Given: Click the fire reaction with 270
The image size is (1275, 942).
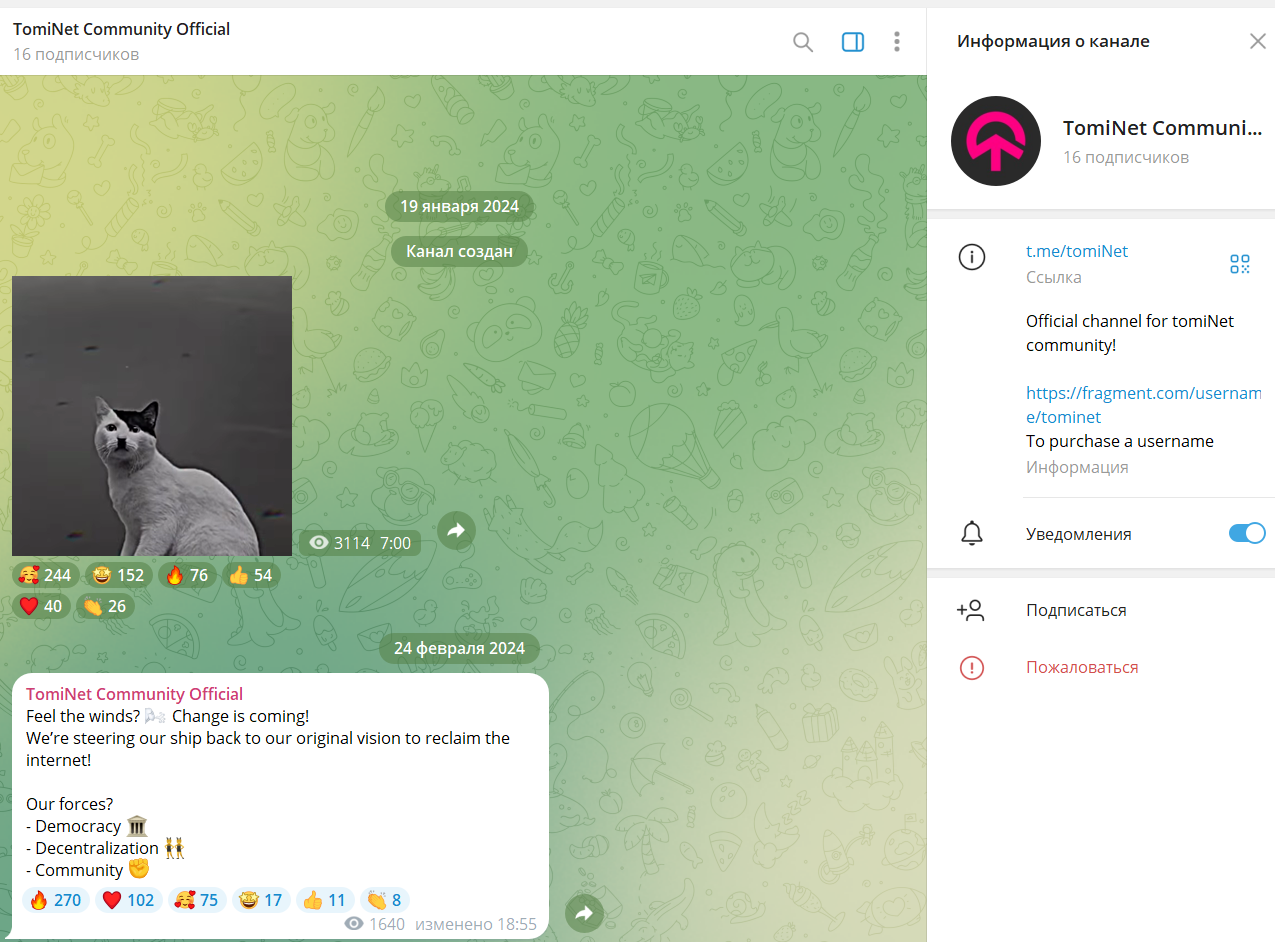Looking at the screenshot, I should (56, 900).
